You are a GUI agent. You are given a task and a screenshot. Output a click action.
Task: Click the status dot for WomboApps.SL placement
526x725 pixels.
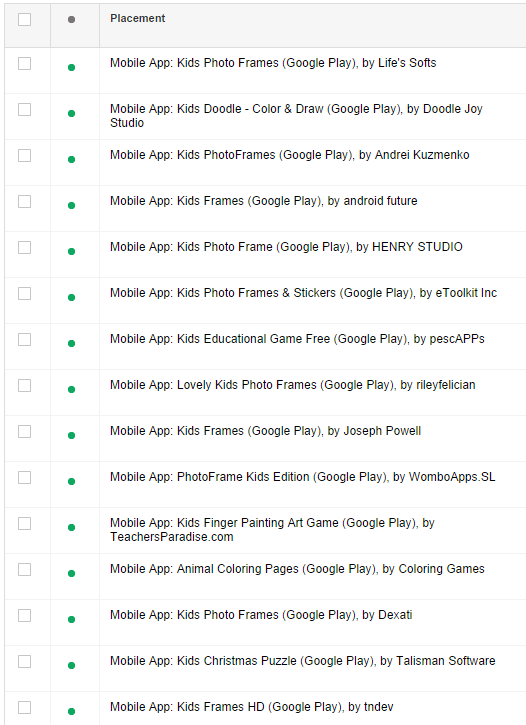coord(71,481)
